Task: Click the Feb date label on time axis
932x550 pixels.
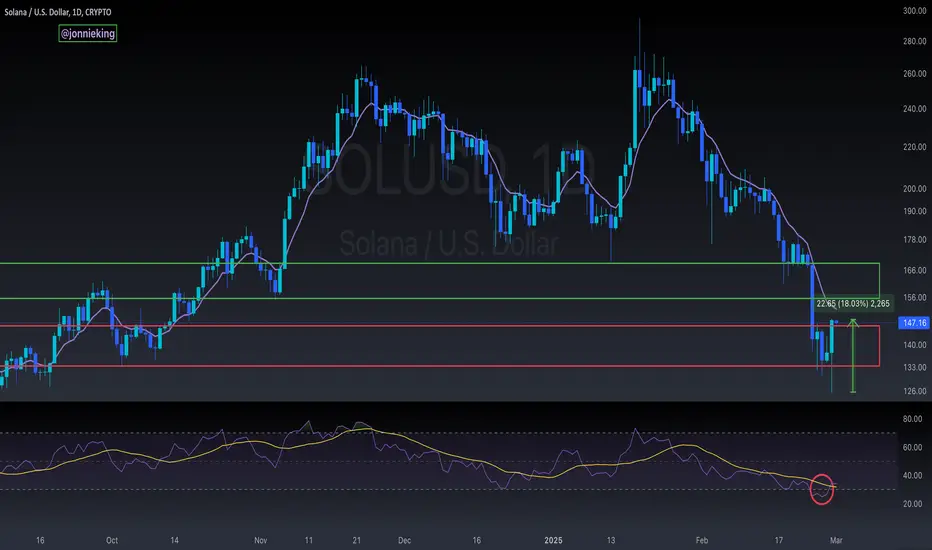Action: [702, 540]
